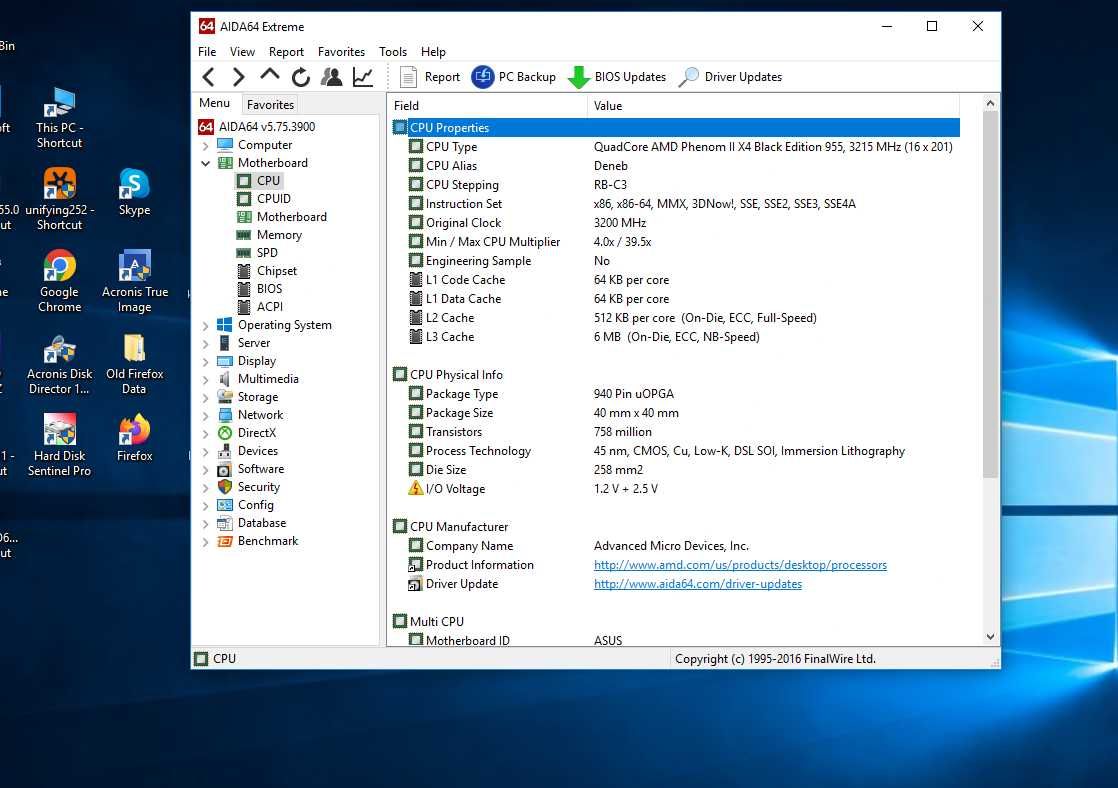Click the scrollbar down arrow in the details pane
The height and width of the screenshot is (788, 1118).
[990, 637]
